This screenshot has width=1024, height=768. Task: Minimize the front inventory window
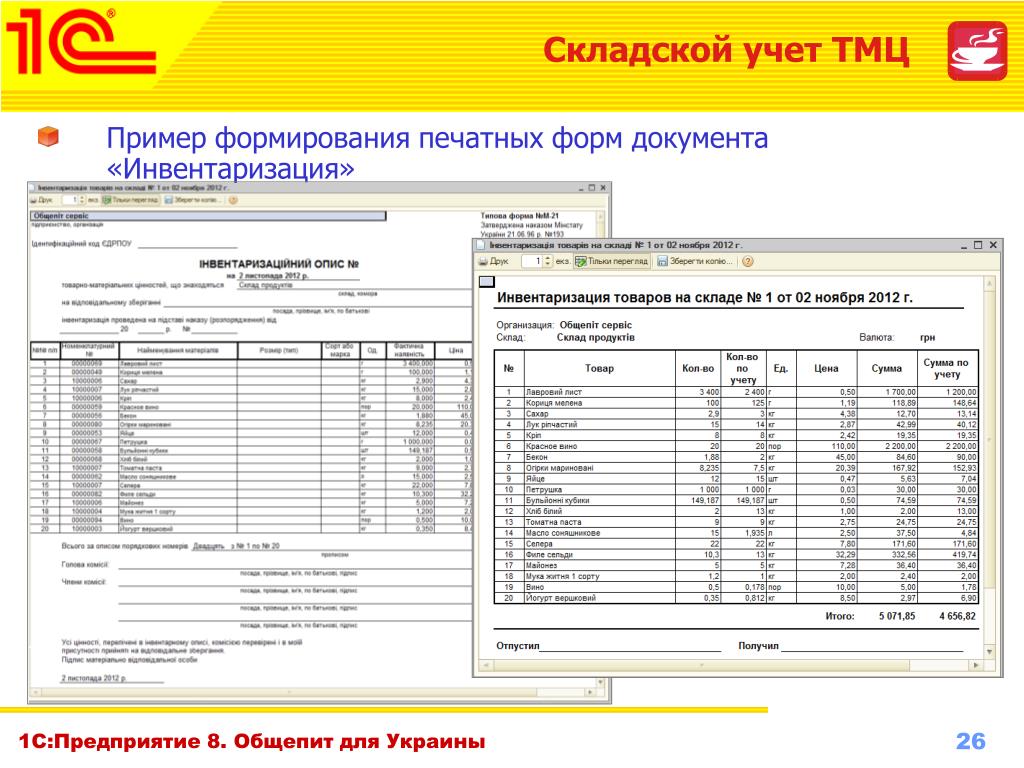click(x=964, y=246)
